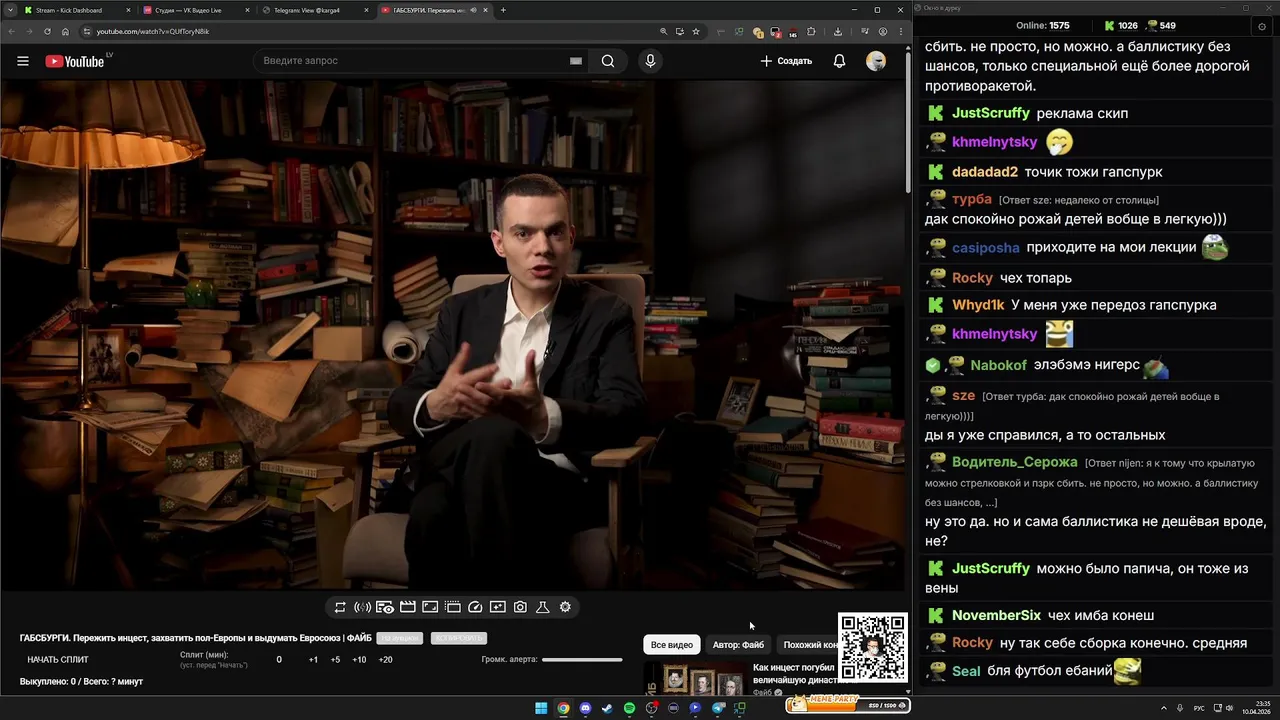Image resolution: width=1280 pixels, height=720 pixels.
Task: Click the Chrome address bar URL
Action: click(x=153, y=31)
